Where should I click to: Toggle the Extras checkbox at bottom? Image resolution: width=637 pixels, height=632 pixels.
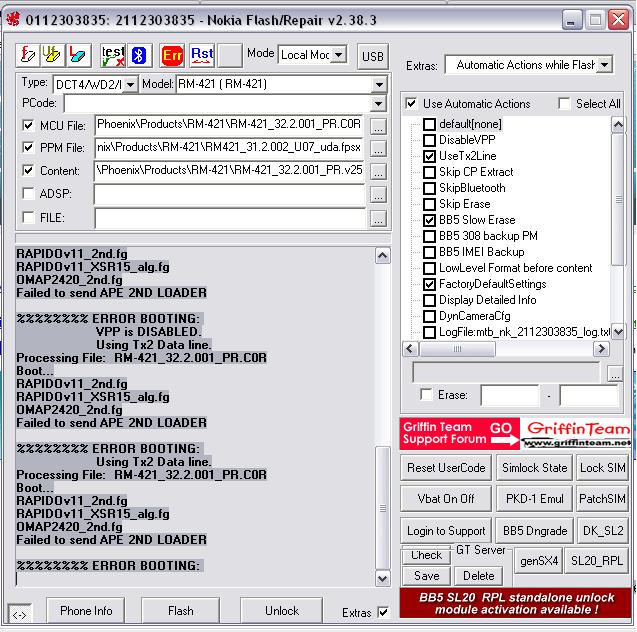pyautogui.click(x=383, y=612)
